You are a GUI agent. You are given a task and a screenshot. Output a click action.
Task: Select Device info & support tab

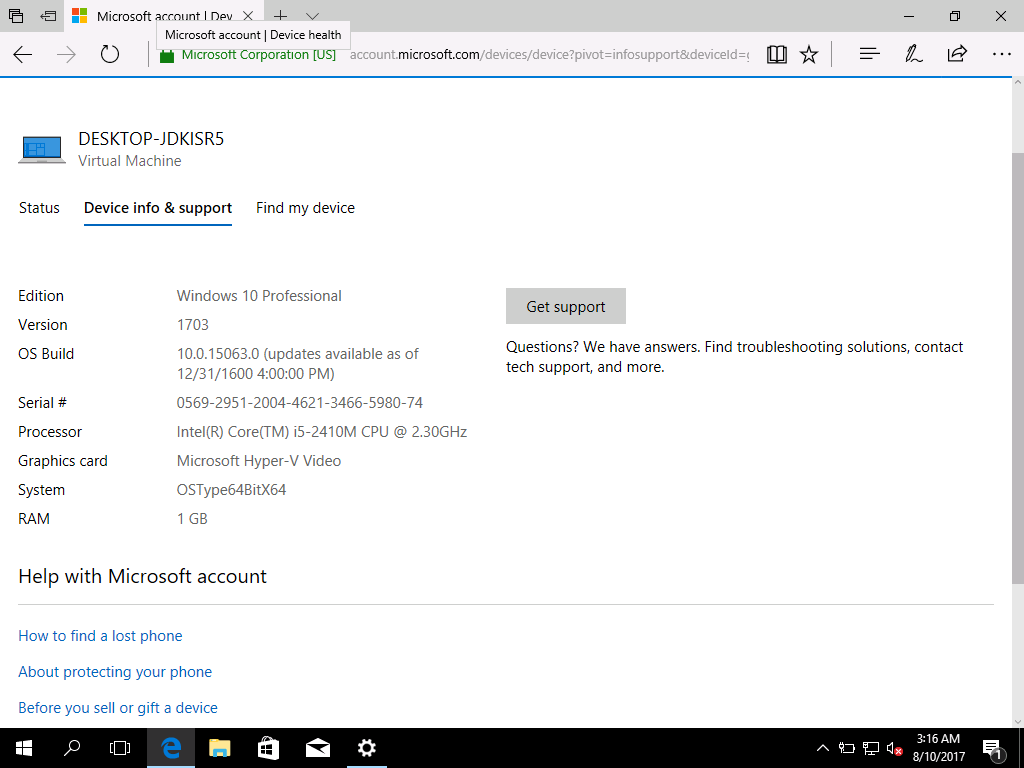[158, 208]
